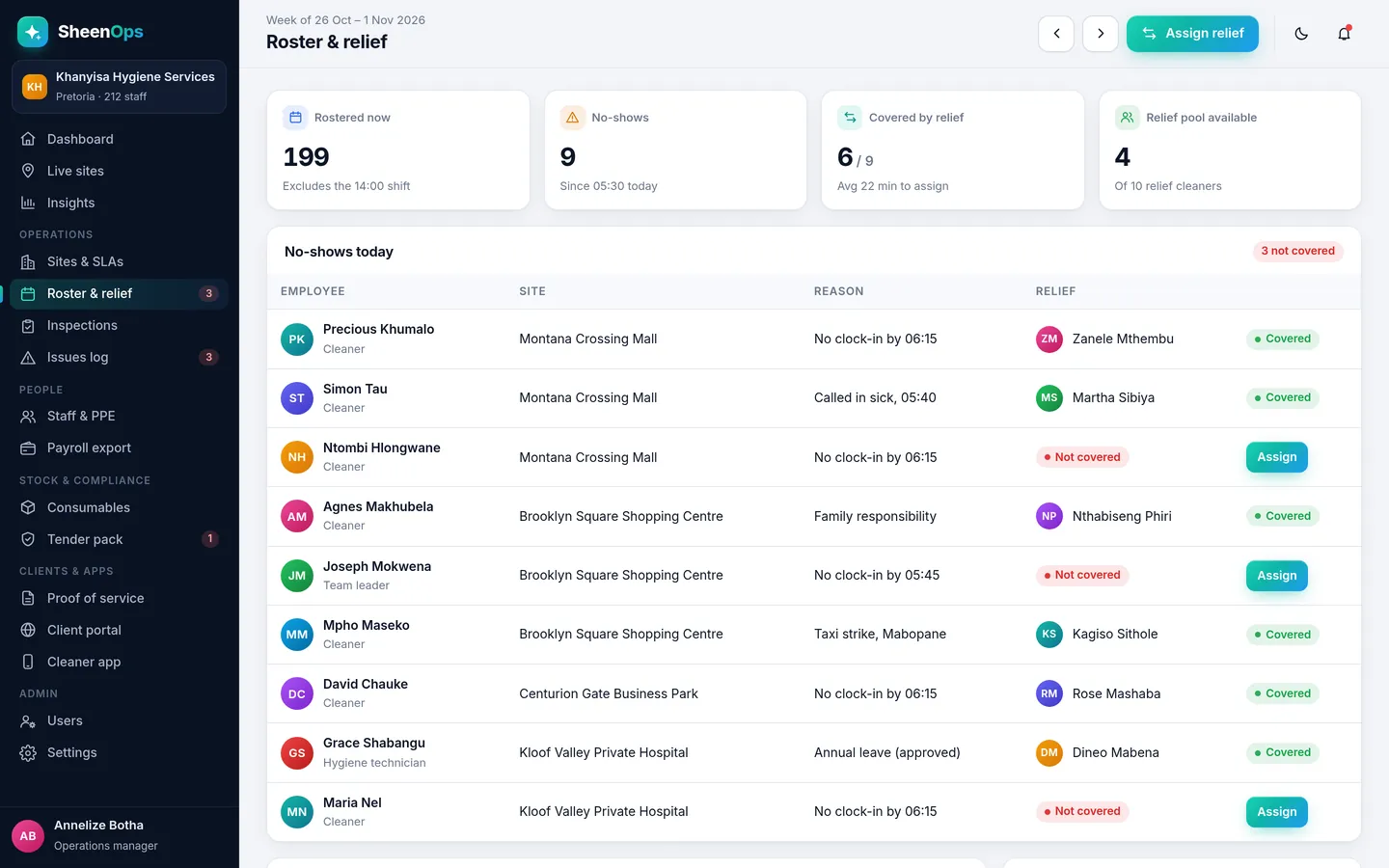Click the Consumables box icon
1389x868 pixels.
28,508
